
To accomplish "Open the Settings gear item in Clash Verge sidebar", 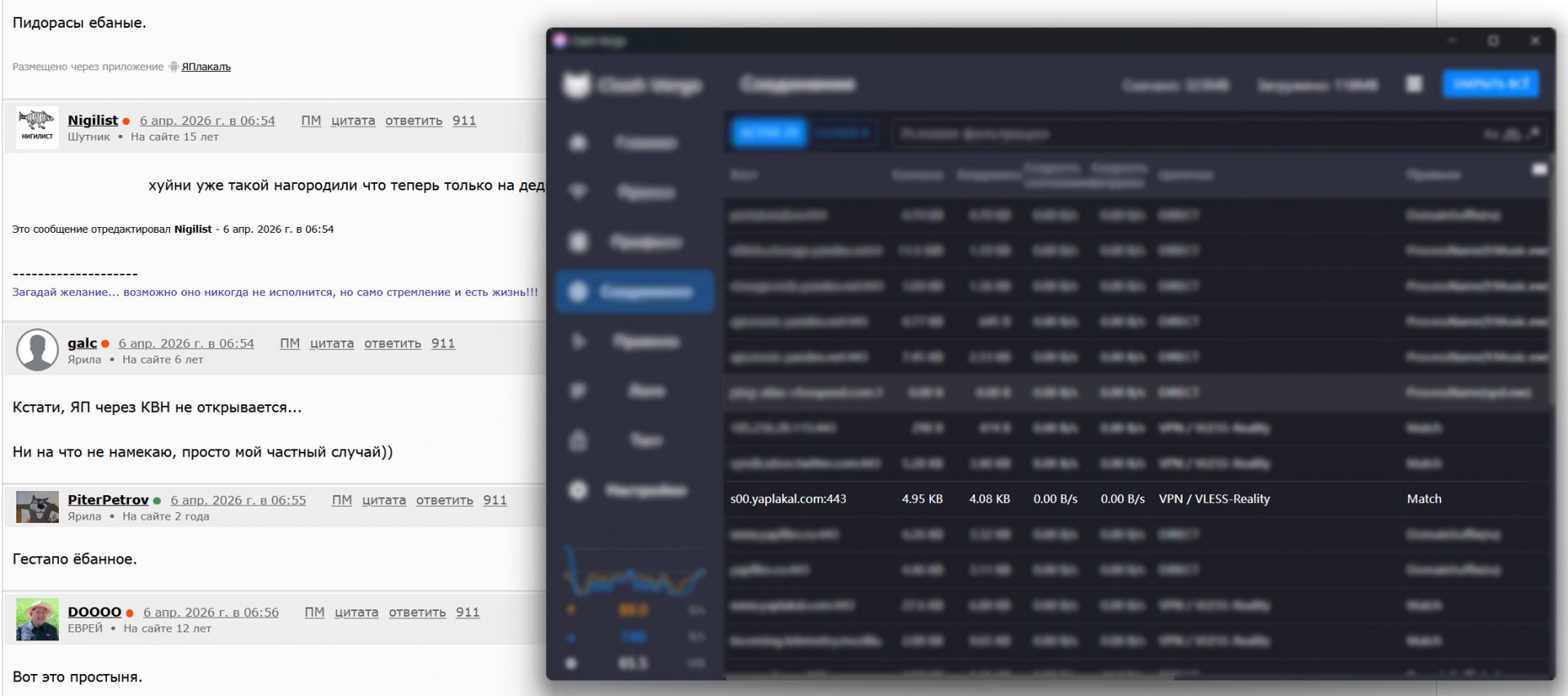I will tap(635, 491).
